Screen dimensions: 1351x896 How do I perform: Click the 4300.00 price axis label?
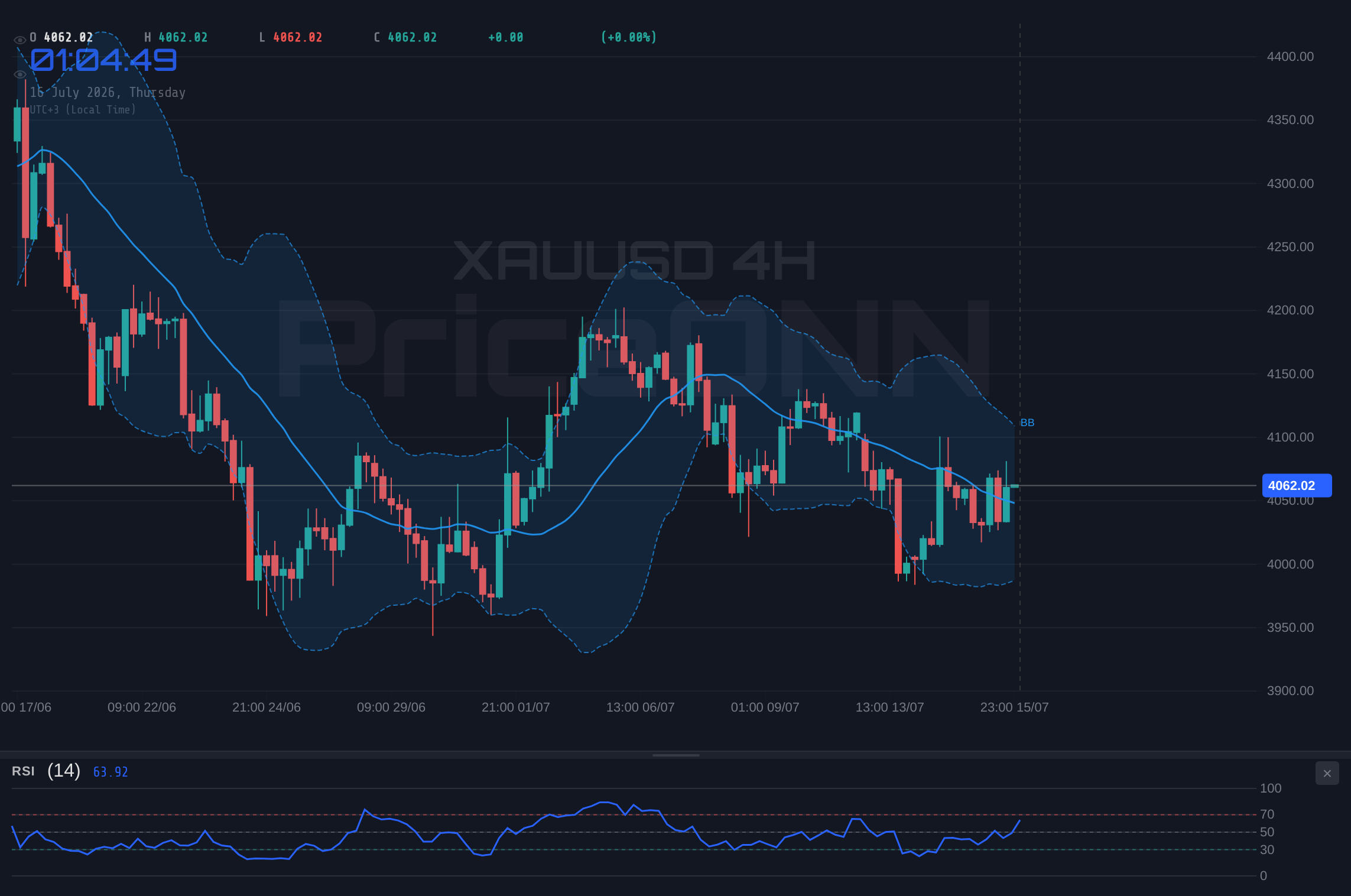[x=1290, y=184]
